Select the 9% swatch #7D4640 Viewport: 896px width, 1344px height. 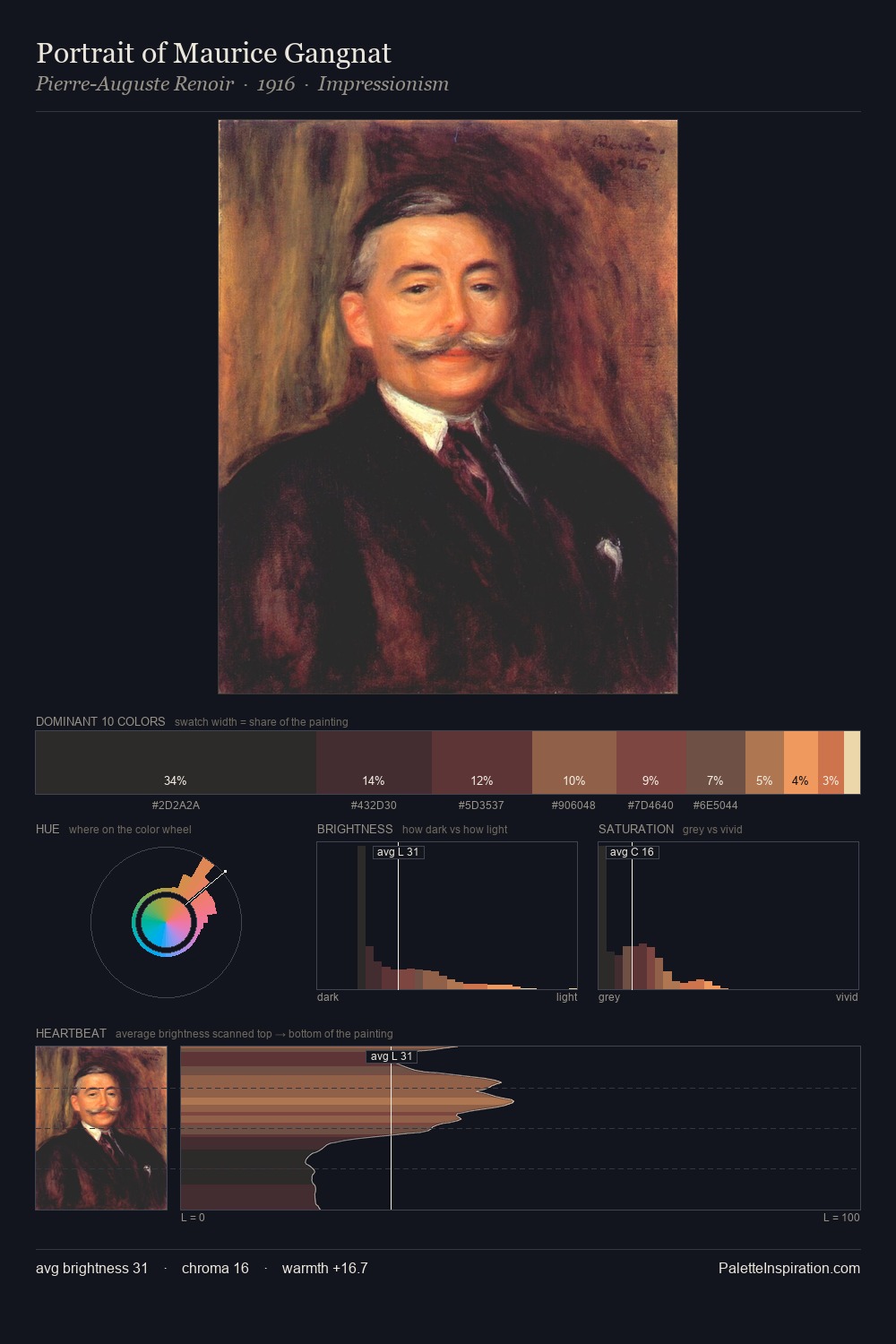[x=650, y=762]
